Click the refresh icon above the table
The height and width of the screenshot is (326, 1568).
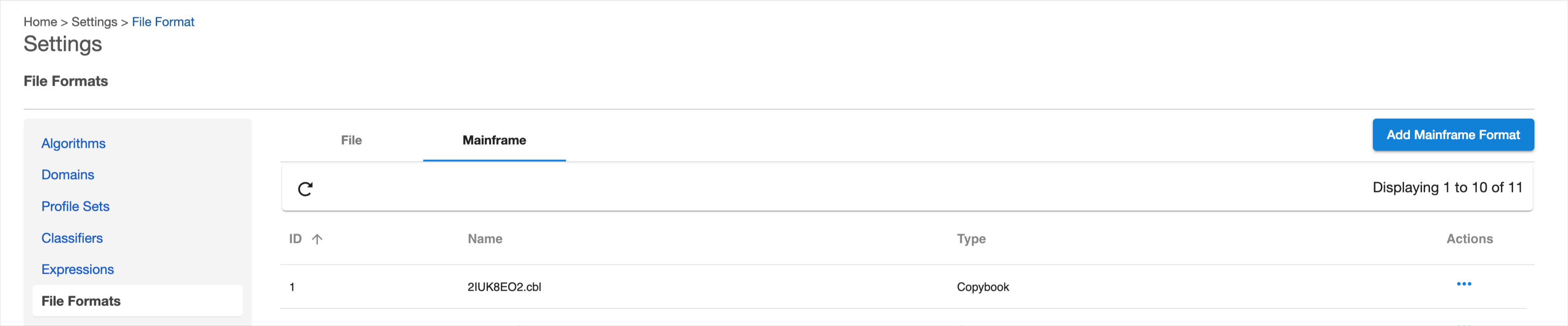pos(305,189)
